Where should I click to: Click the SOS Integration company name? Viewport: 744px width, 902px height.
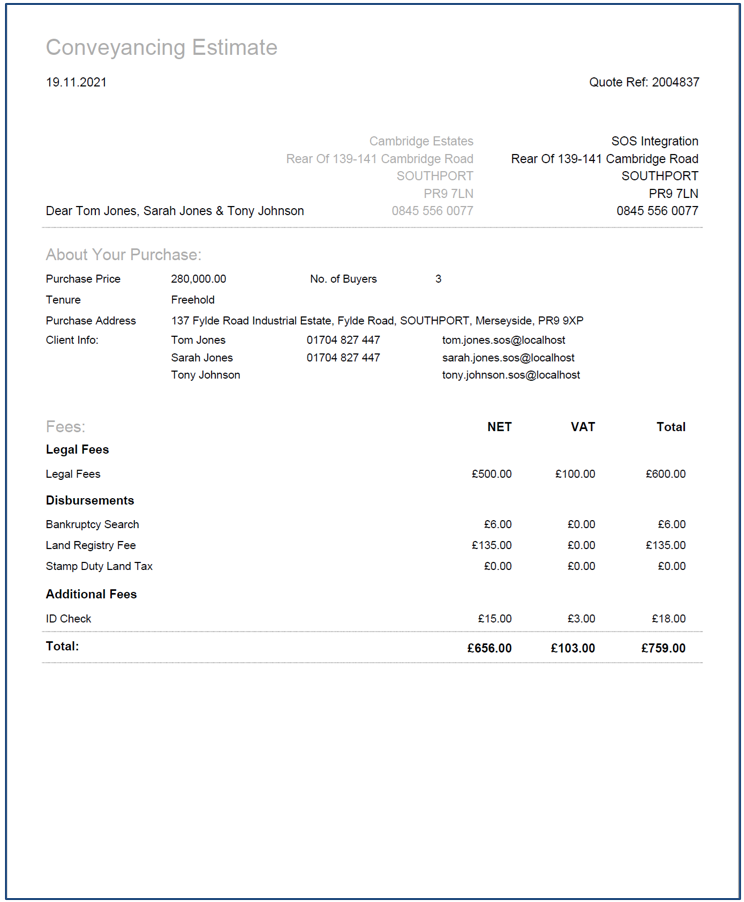point(654,141)
